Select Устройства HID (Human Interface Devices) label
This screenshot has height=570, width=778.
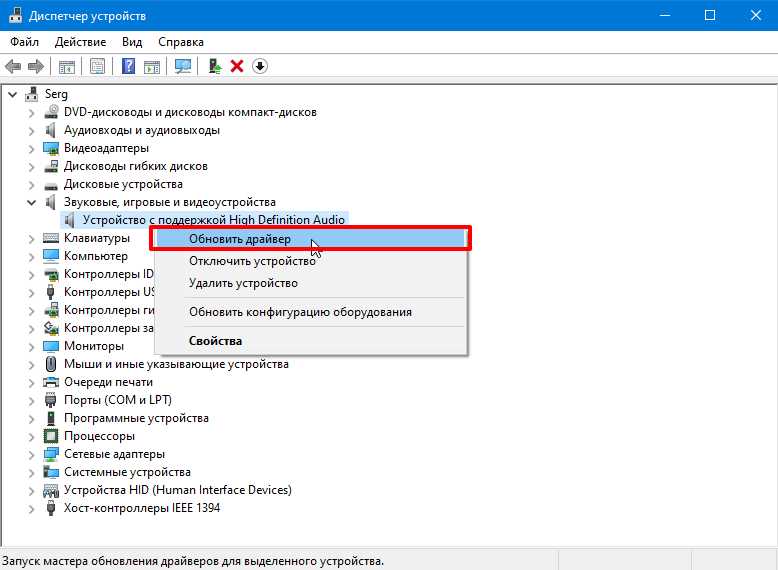(178, 490)
